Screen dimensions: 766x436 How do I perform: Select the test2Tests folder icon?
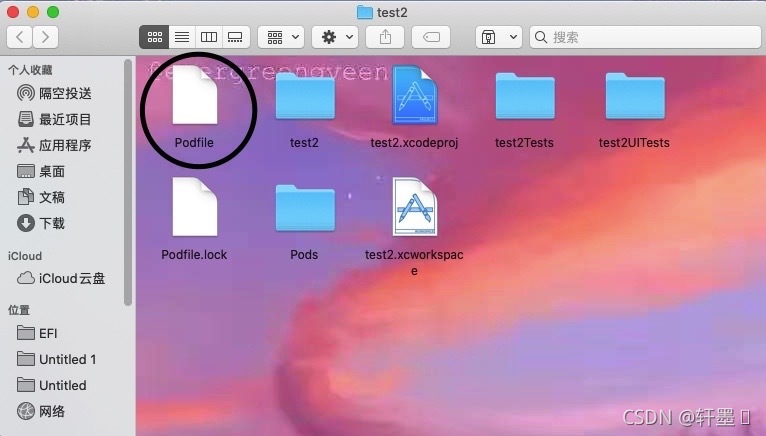click(x=525, y=96)
